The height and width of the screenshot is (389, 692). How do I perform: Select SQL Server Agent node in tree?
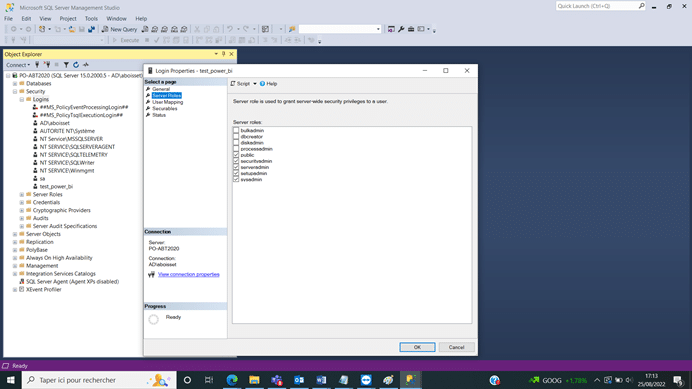[x=72, y=282]
